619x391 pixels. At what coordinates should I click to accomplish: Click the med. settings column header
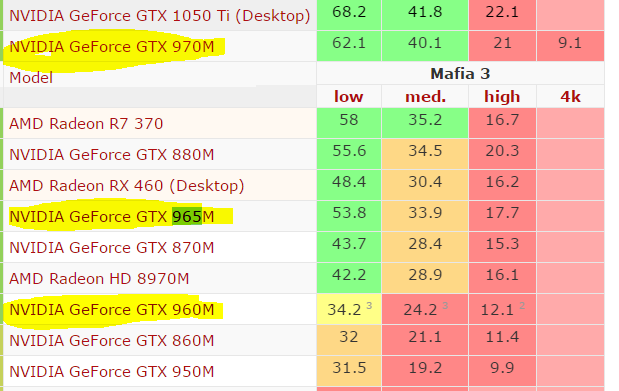[425, 97]
